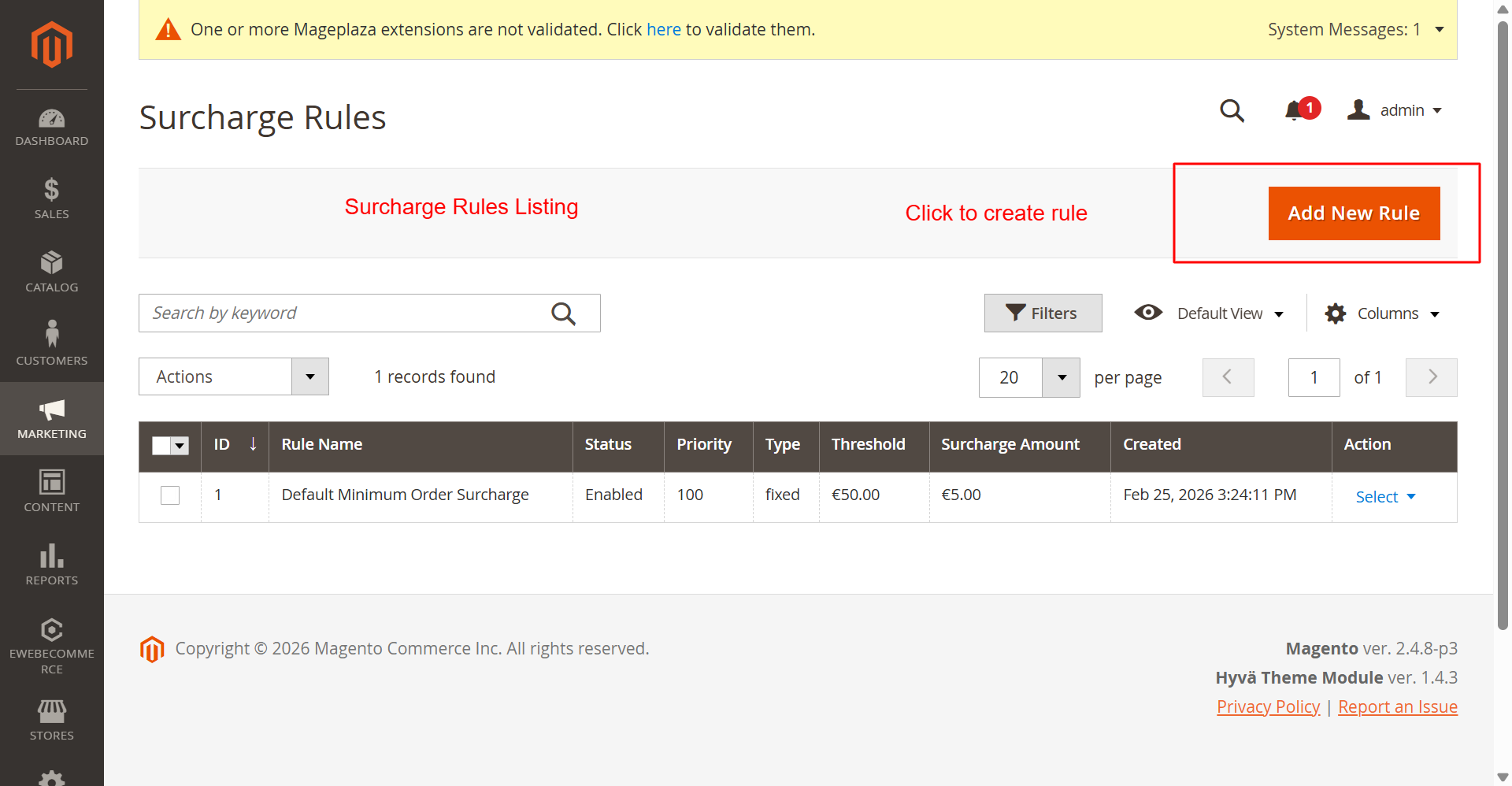1512x786 pixels.
Task: Toggle the select-all checkbox in table header
Action: [x=161, y=446]
